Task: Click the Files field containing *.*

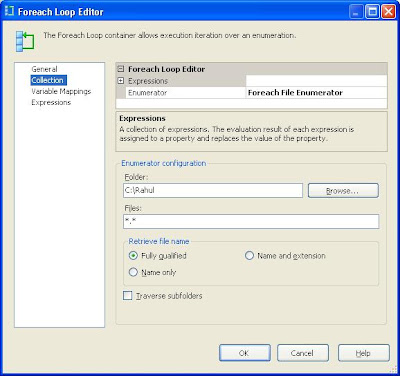Action: click(x=251, y=221)
